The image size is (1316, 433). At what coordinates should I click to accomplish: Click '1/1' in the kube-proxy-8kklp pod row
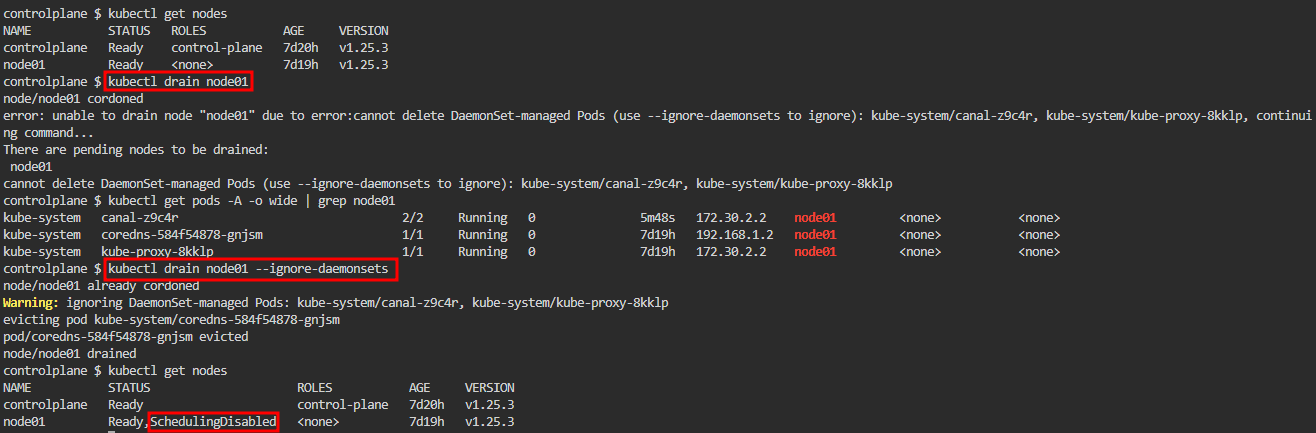point(412,252)
